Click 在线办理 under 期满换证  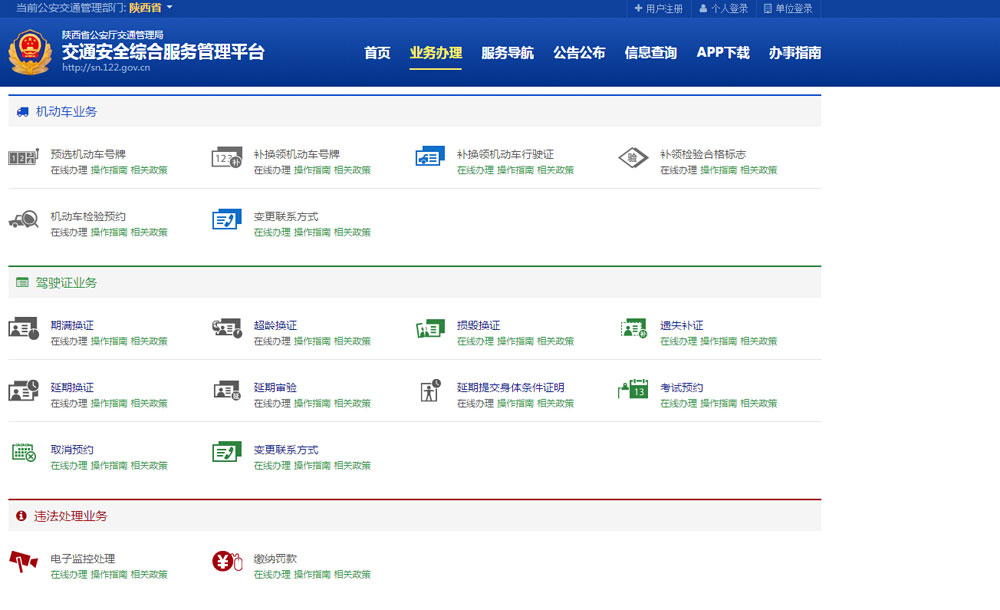click(x=69, y=342)
